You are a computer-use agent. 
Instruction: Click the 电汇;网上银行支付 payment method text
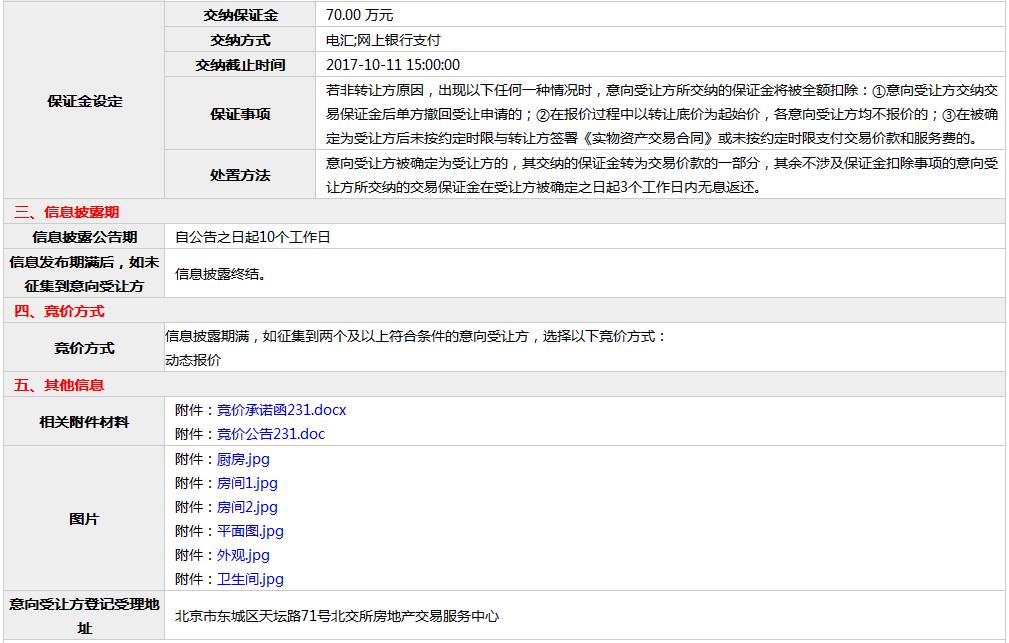coord(383,40)
